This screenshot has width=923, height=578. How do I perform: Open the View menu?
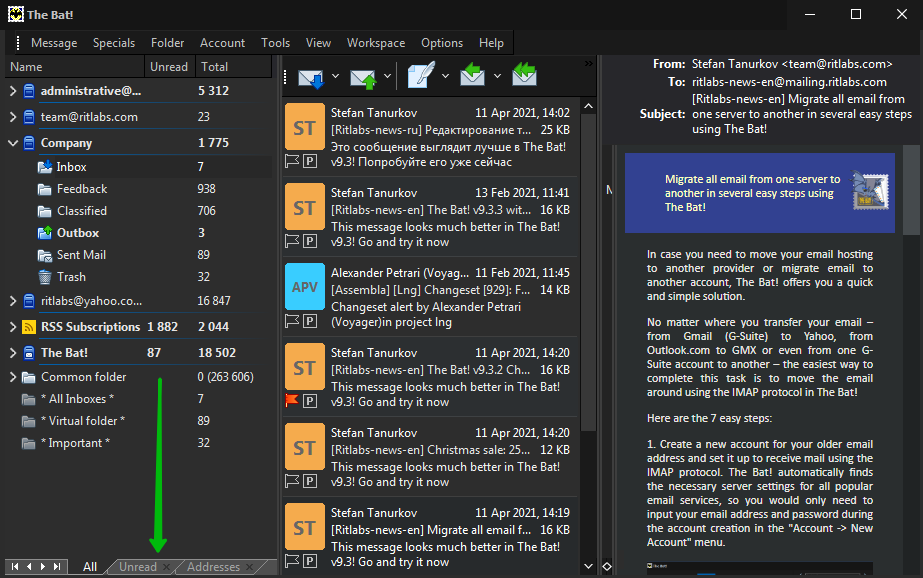pyautogui.click(x=318, y=43)
